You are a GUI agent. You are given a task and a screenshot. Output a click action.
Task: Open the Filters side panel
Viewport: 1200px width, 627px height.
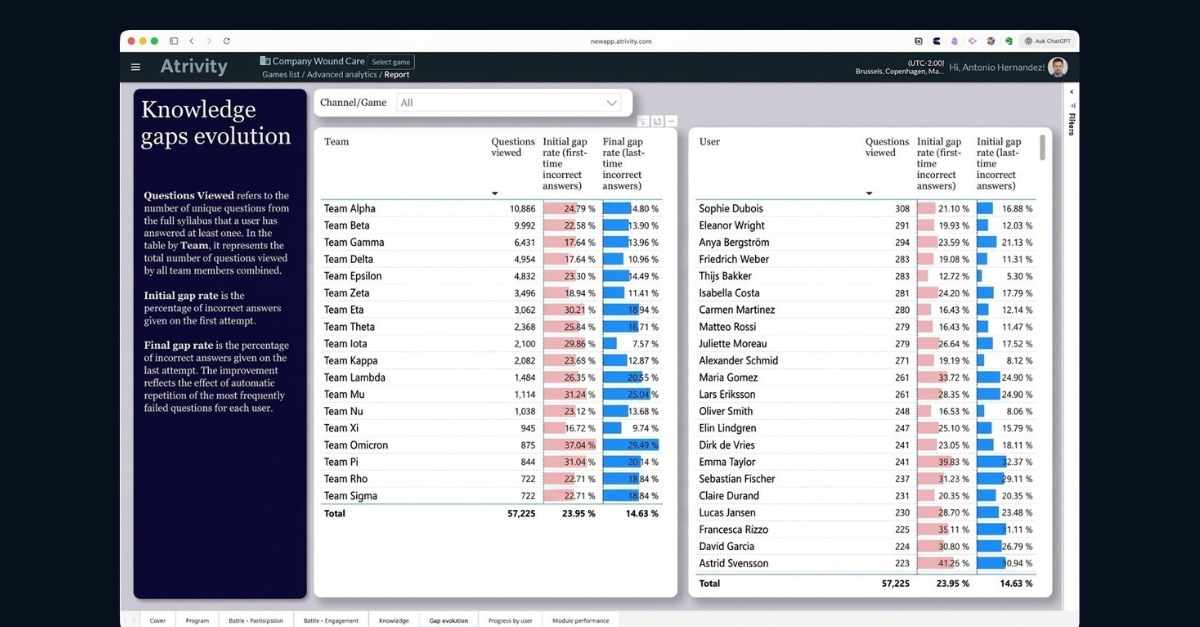point(1071,124)
